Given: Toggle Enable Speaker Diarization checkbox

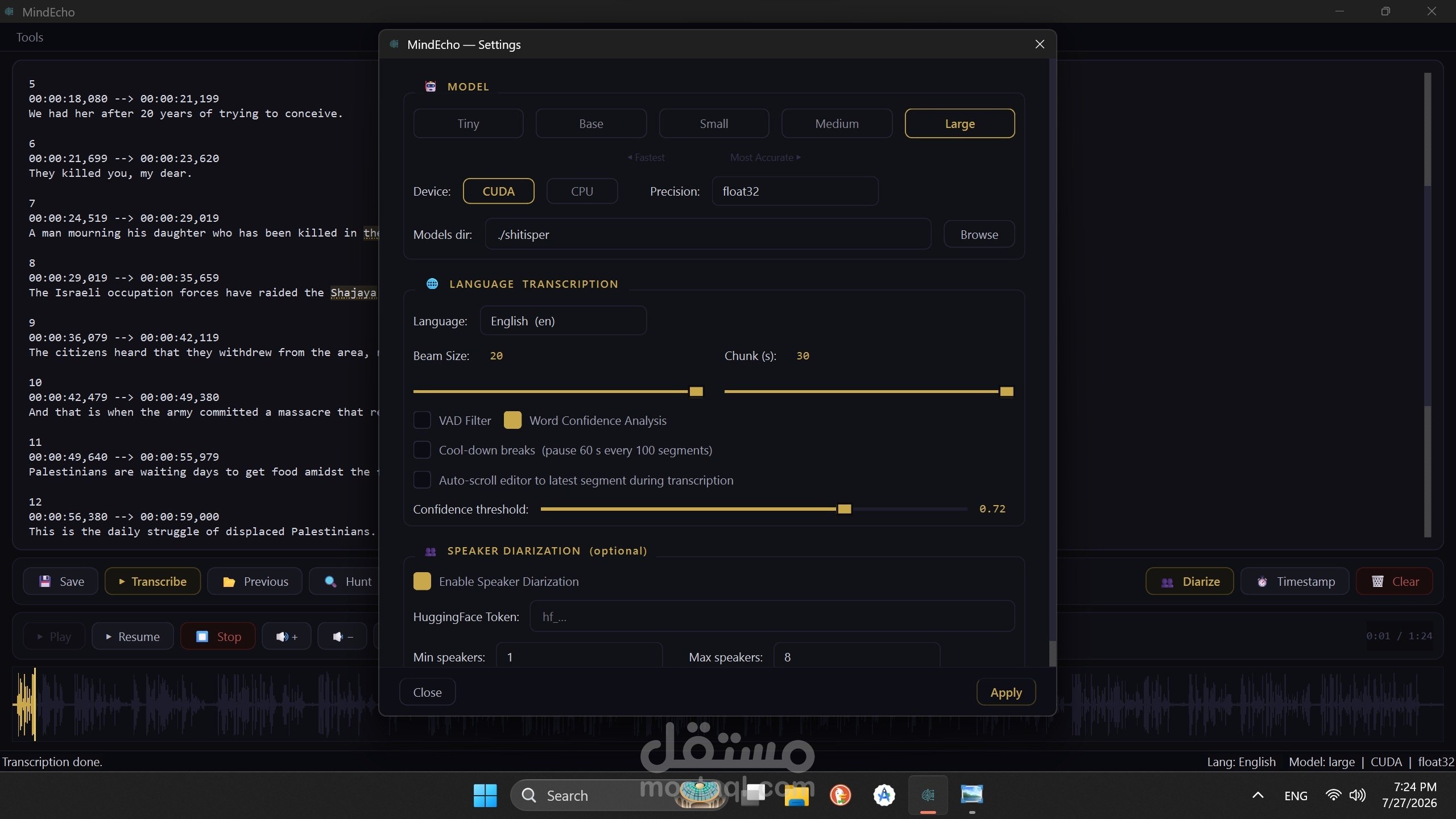Looking at the screenshot, I should coord(422,581).
